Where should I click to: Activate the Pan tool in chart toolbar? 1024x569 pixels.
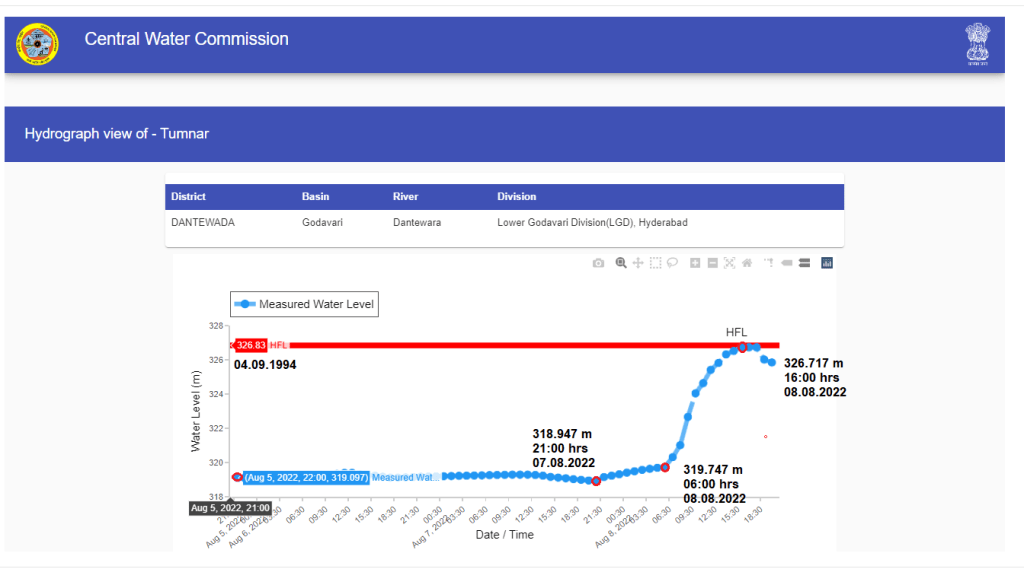click(638, 263)
